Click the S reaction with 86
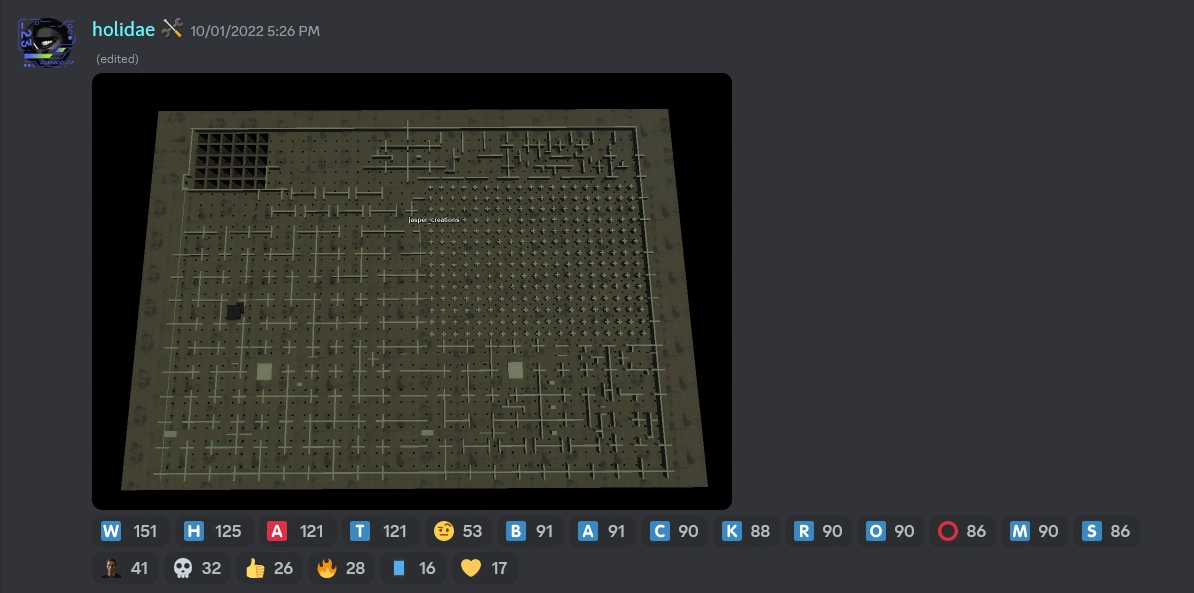 [1106, 531]
